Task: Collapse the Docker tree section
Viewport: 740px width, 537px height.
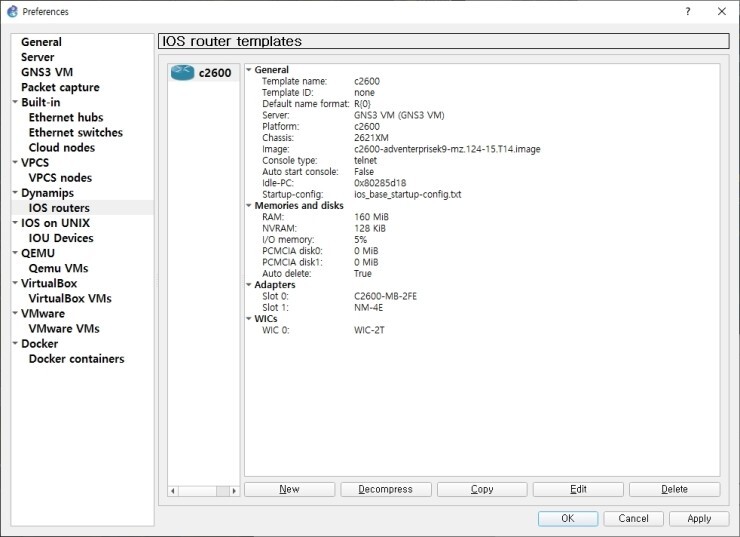Action: coord(15,343)
